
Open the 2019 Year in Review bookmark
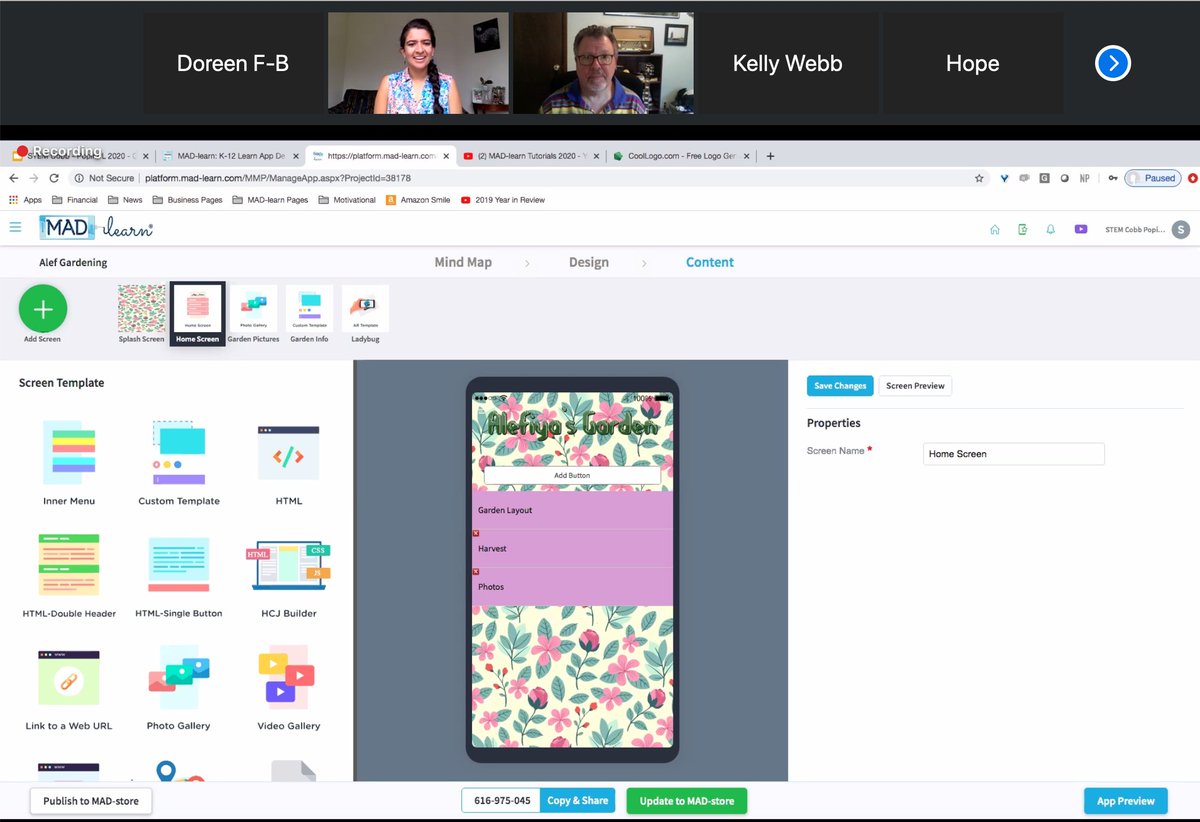click(x=503, y=200)
